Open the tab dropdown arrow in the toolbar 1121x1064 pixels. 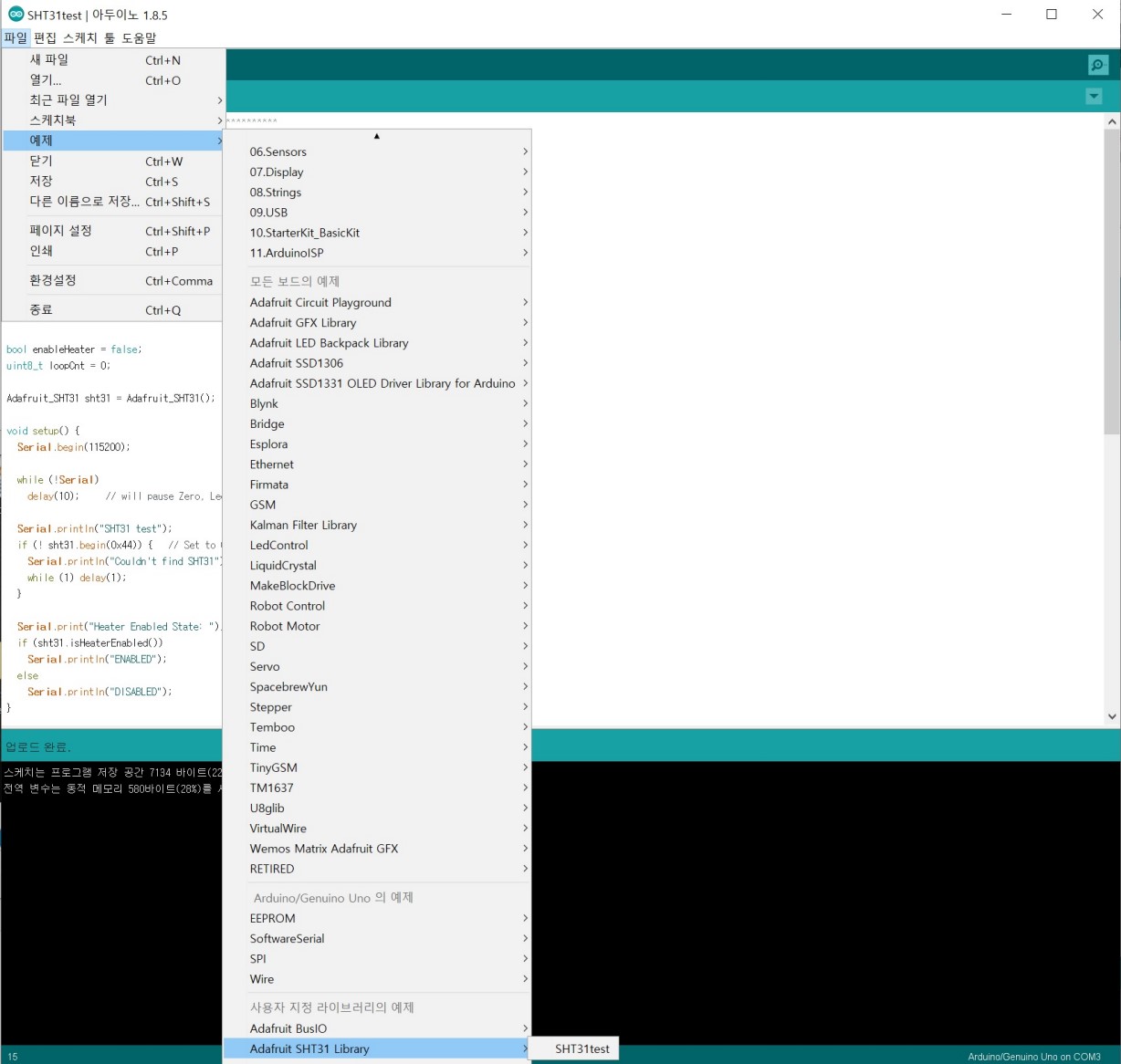[x=1094, y=97]
